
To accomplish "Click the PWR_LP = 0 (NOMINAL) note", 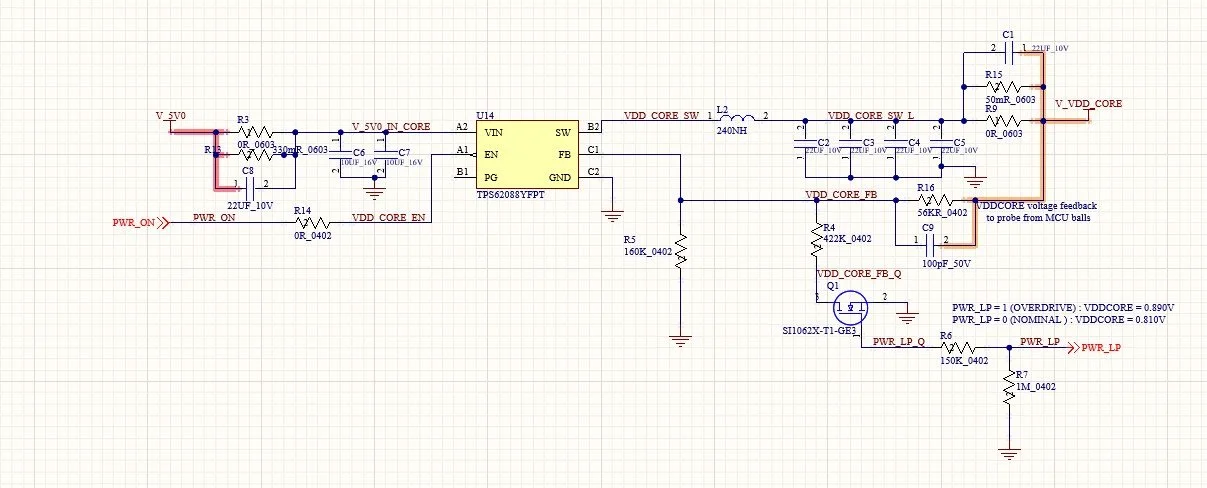I will pyautogui.click(x=1060, y=318).
